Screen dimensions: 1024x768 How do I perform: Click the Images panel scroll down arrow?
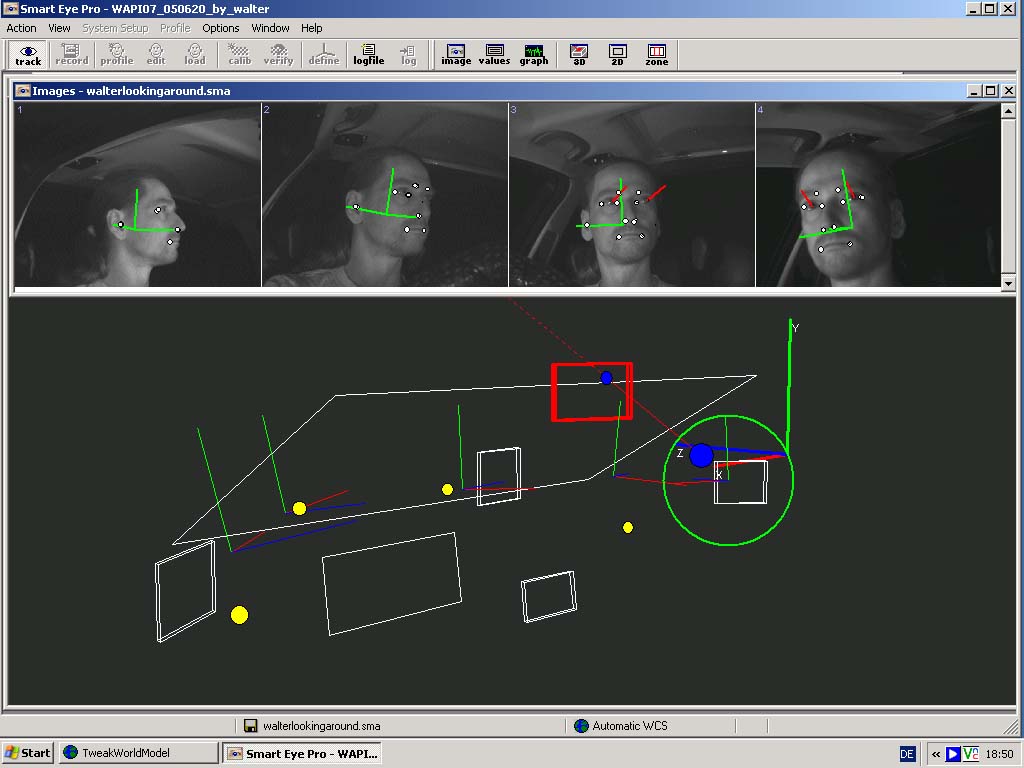pyautogui.click(x=1008, y=284)
